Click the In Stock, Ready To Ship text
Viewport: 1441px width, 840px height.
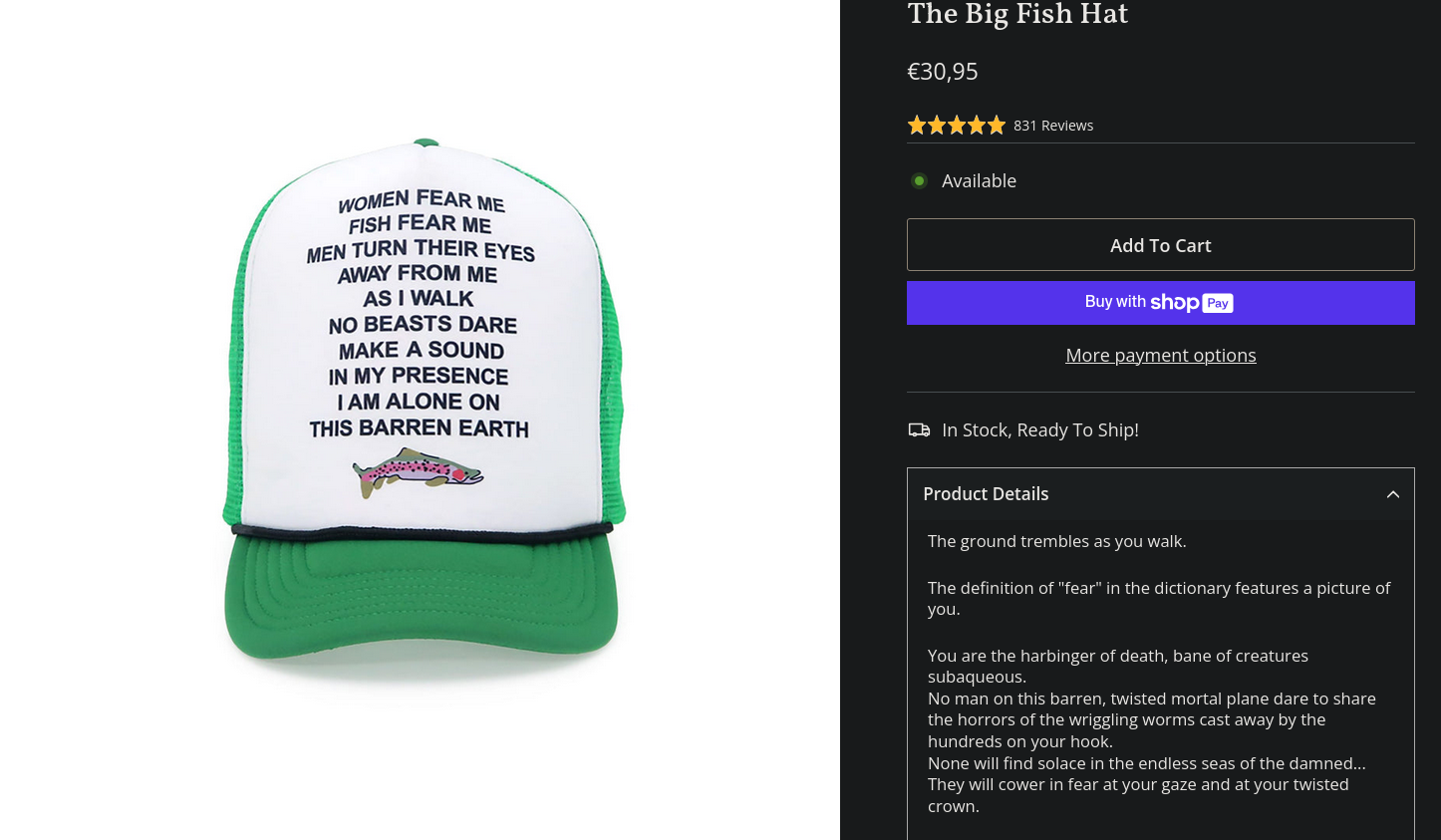1040,429
